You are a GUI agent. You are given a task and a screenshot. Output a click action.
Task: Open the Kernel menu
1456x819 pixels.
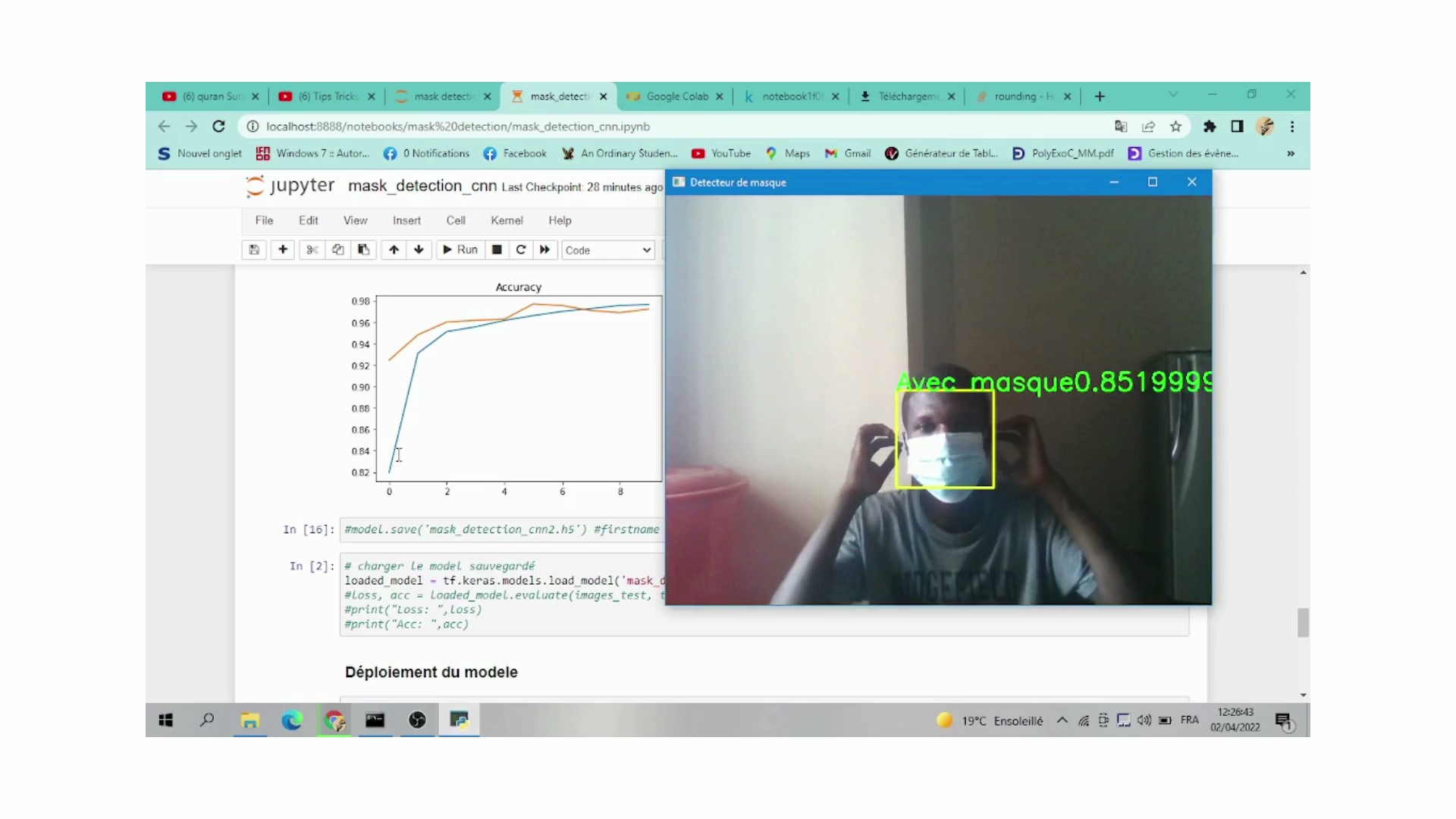507,221
